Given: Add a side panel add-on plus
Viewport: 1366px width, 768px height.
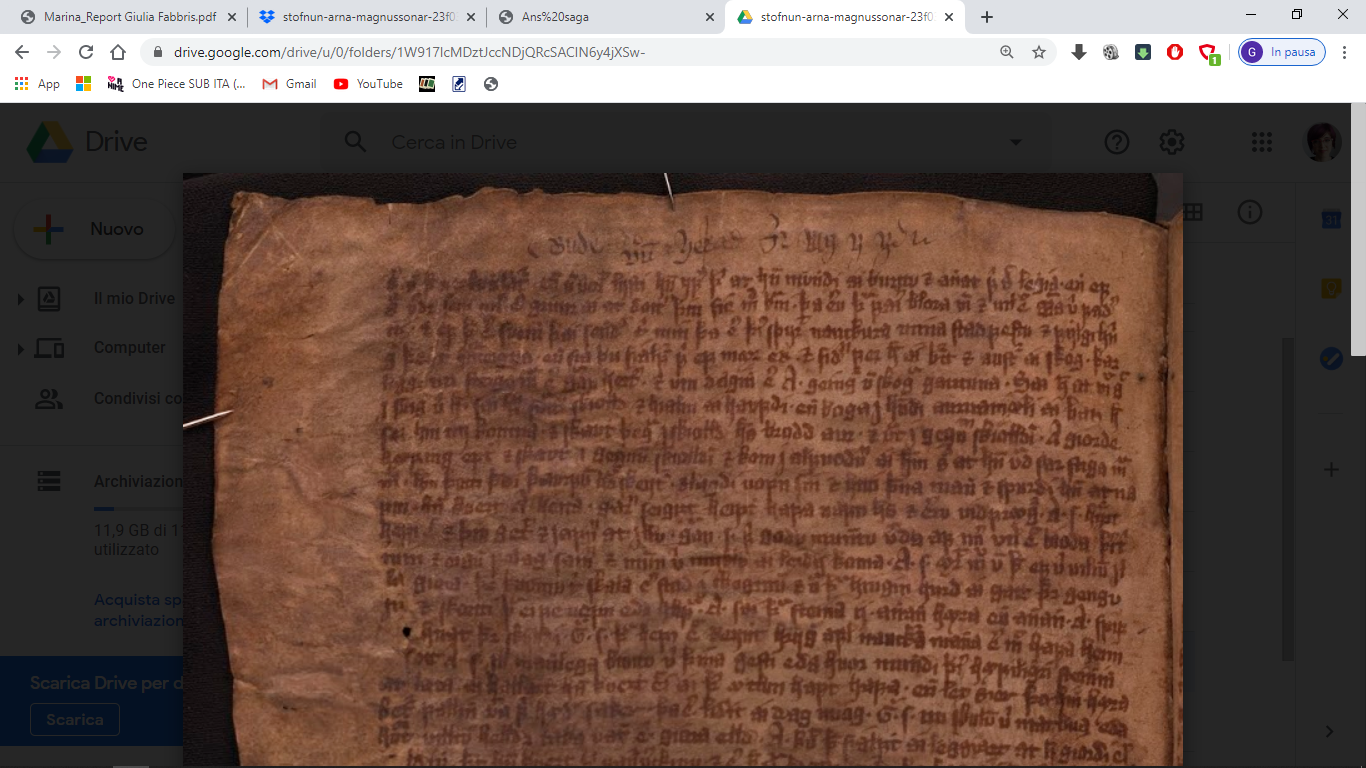Looking at the screenshot, I should point(1330,469).
